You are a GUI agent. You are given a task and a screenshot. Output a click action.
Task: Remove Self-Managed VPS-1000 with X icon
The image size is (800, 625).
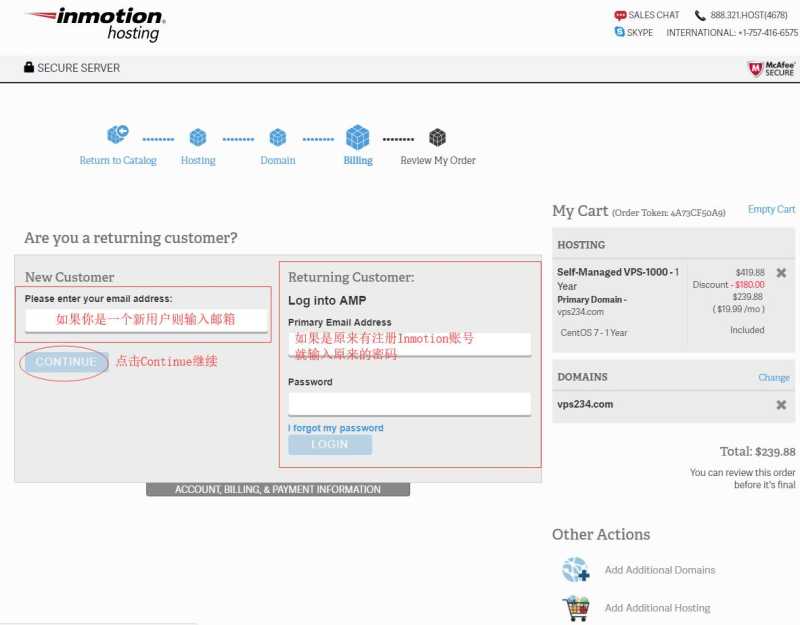click(781, 273)
